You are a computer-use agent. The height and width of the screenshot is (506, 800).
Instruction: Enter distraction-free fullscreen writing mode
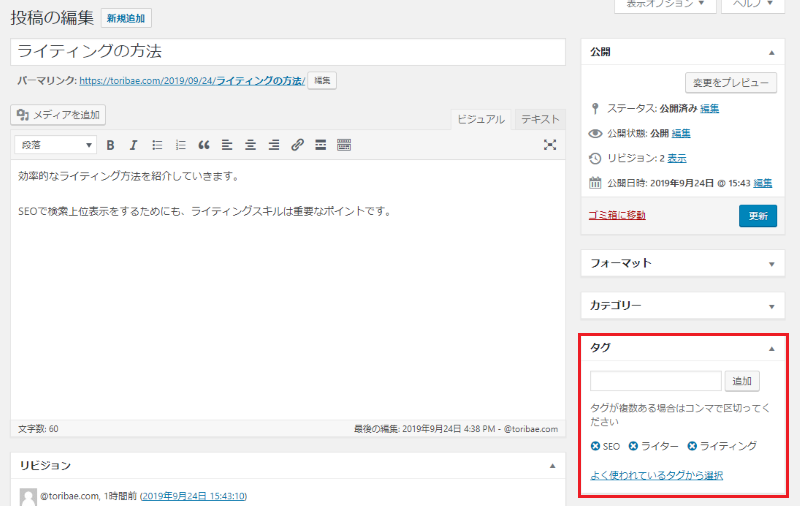[549, 145]
